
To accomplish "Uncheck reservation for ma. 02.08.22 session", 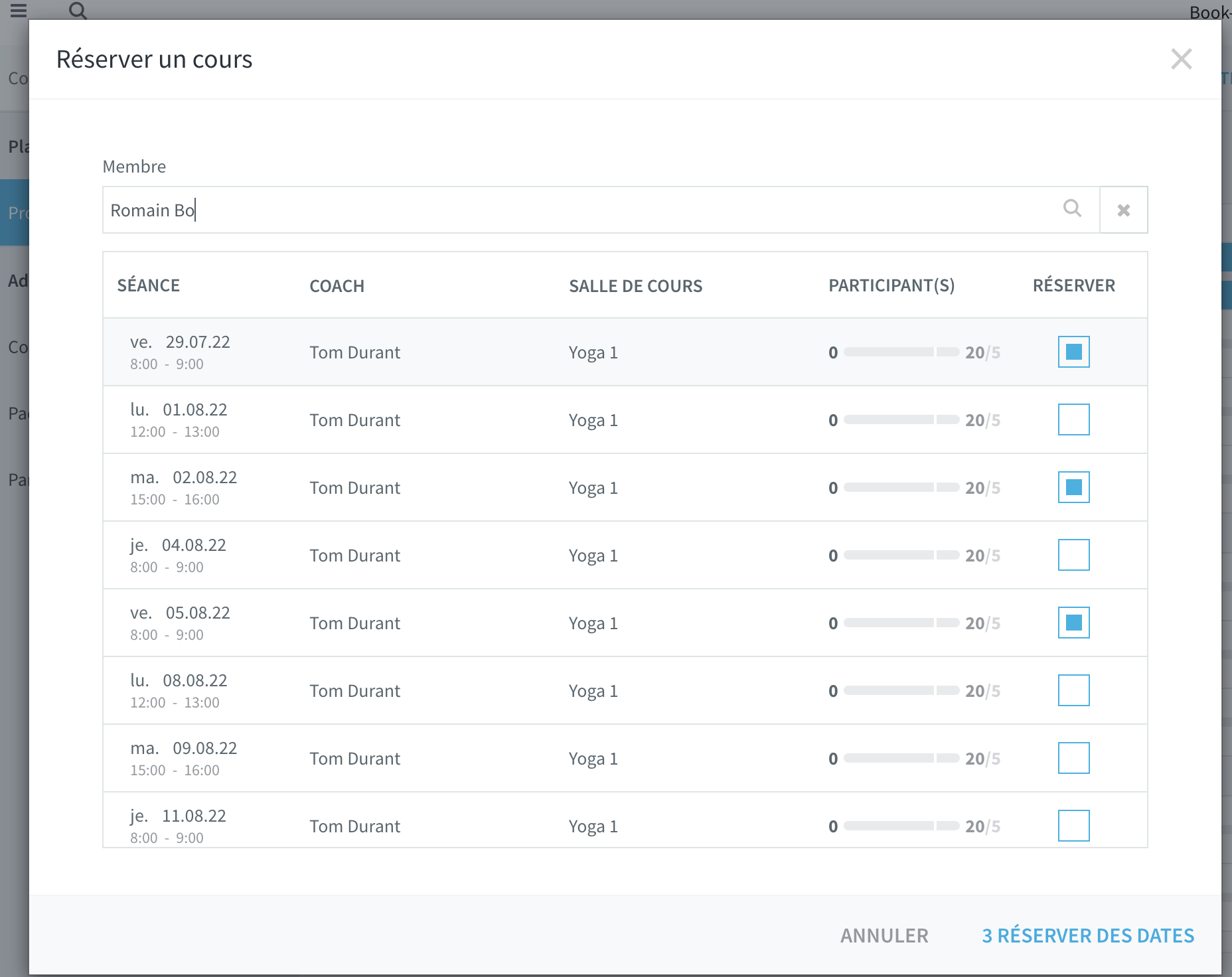I will pos(1074,487).
